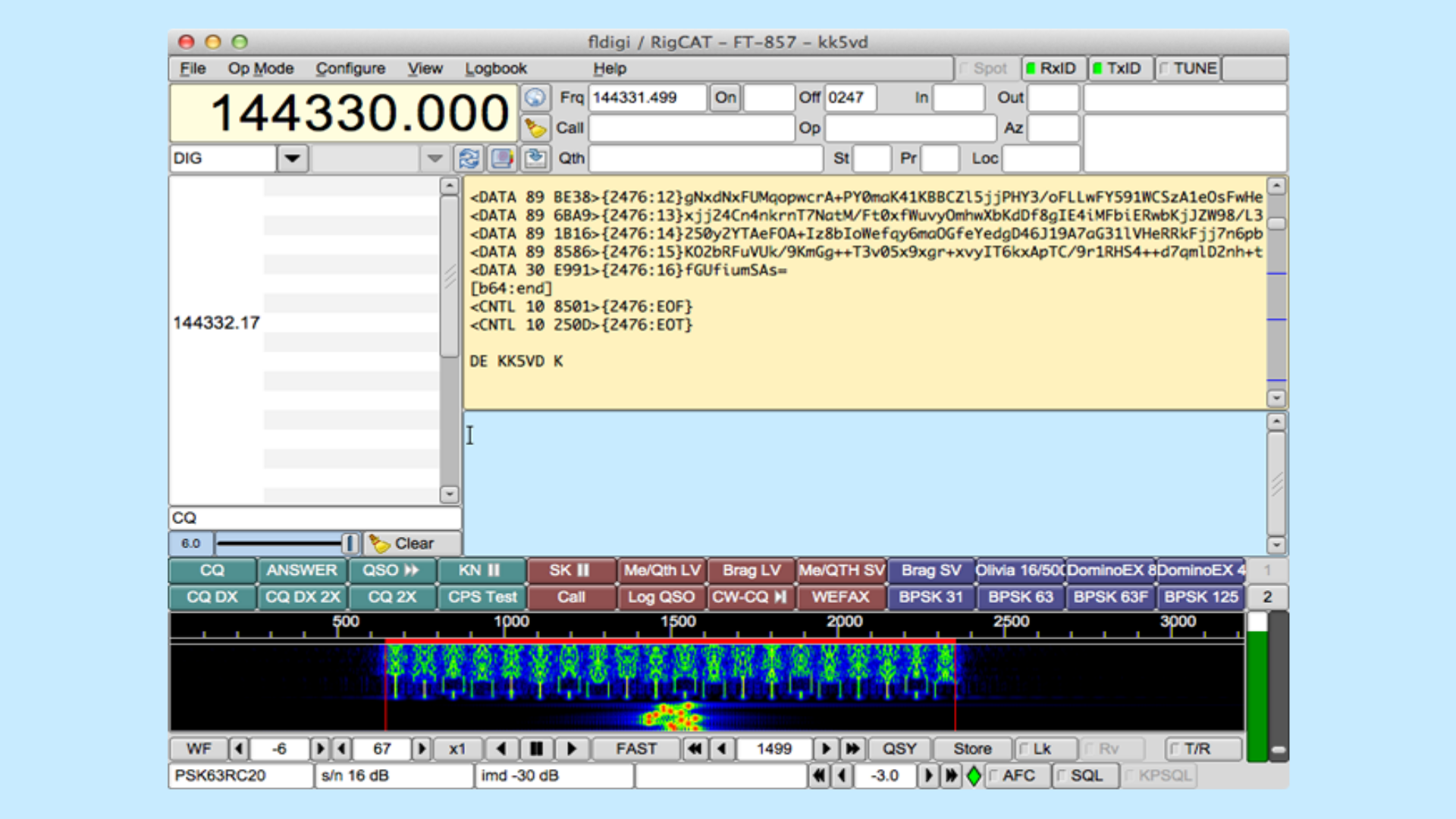Viewport: 1456px width, 819px height.
Task: Click the save icon in toolbar row
Action: pos(501,158)
